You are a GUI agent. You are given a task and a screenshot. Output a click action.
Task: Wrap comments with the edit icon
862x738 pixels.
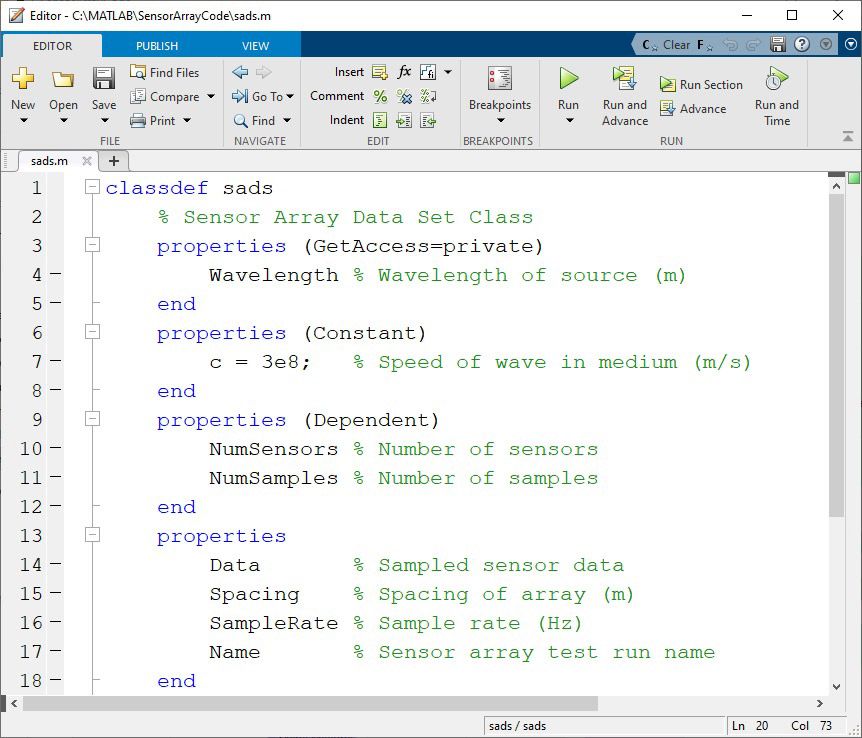coord(428,96)
